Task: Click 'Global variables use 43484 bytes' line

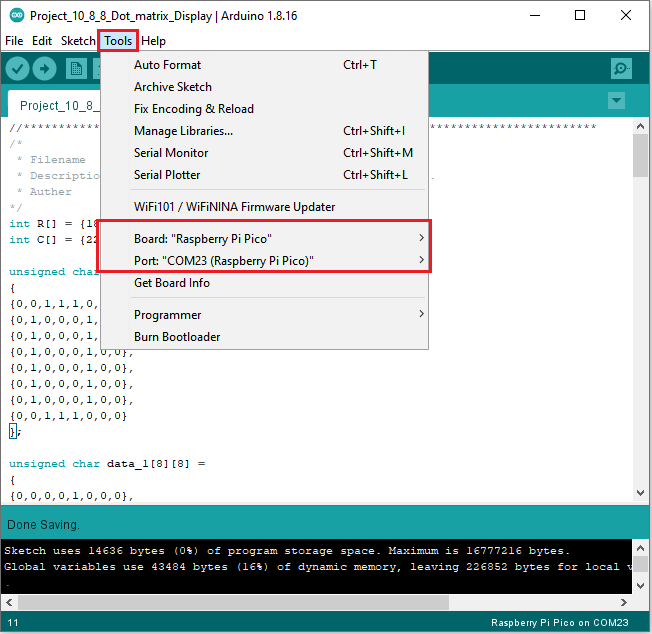Action: pos(318,567)
